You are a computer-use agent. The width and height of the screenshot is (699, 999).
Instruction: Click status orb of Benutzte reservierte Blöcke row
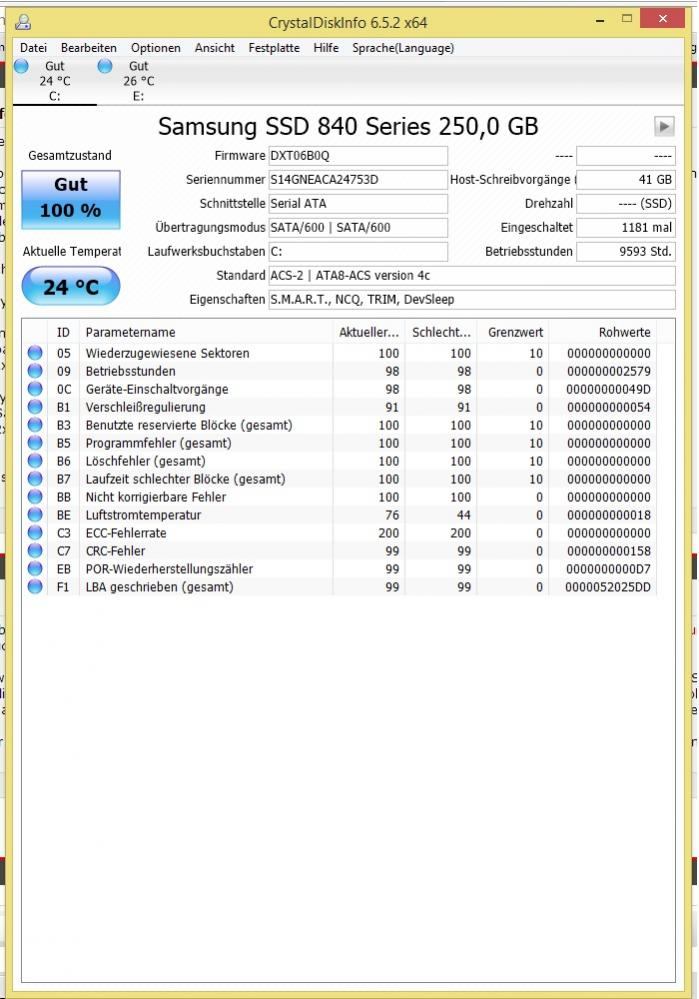[35, 425]
